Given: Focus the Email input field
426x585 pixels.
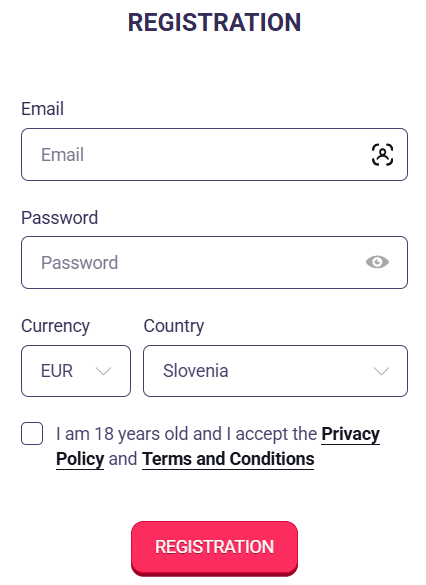Looking at the screenshot, I should (214, 154).
